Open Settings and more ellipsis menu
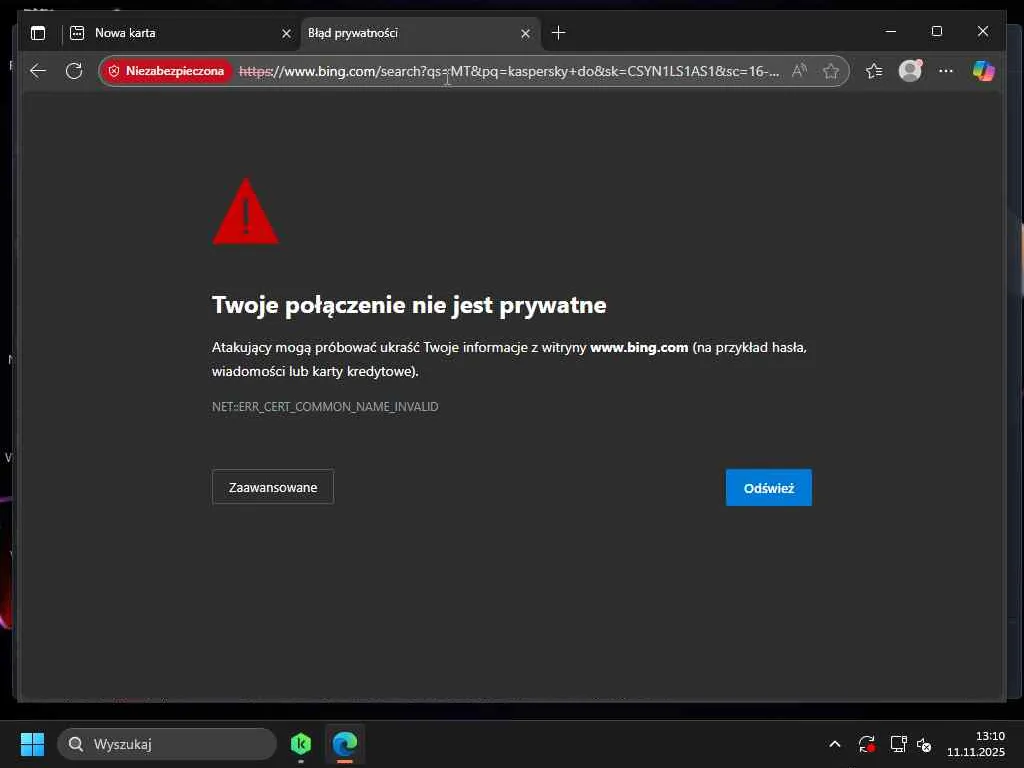Viewport: 1024px width, 768px height. pyautogui.click(x=946, y=71)
